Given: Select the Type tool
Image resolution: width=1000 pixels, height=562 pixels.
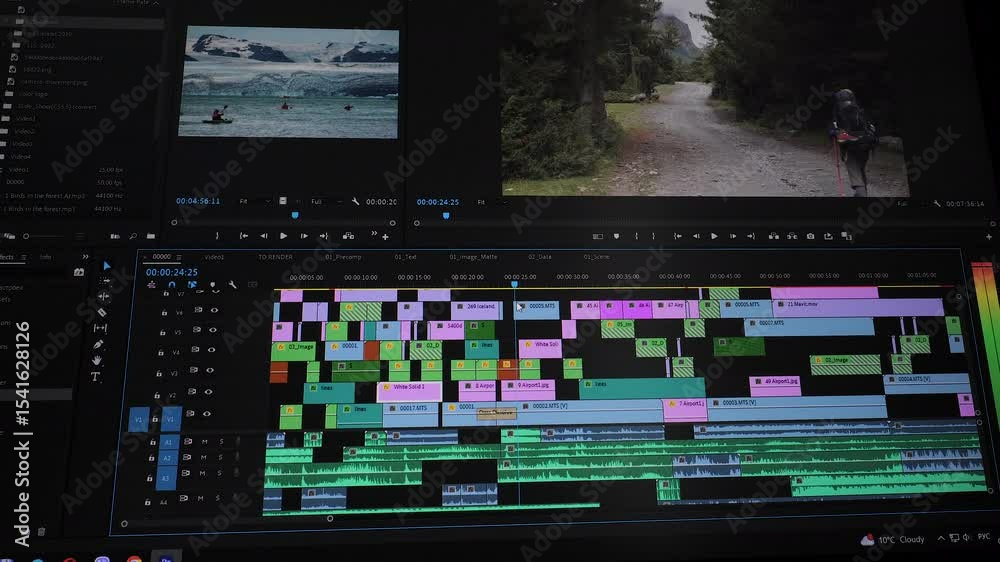Looking at the screenshot, I should [x=95, y=377].
